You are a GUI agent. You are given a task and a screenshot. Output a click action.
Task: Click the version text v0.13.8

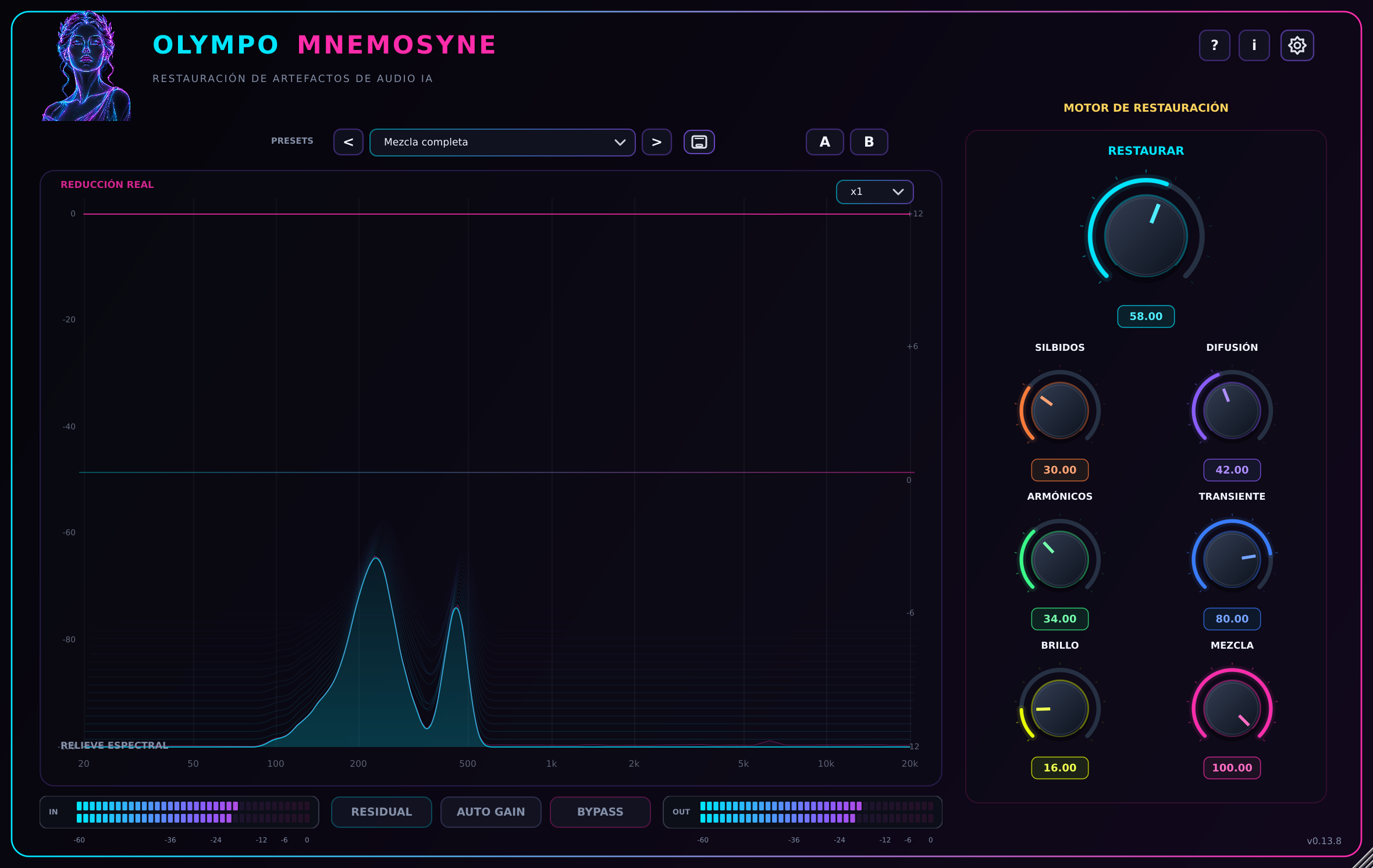tap(1324, 841)
